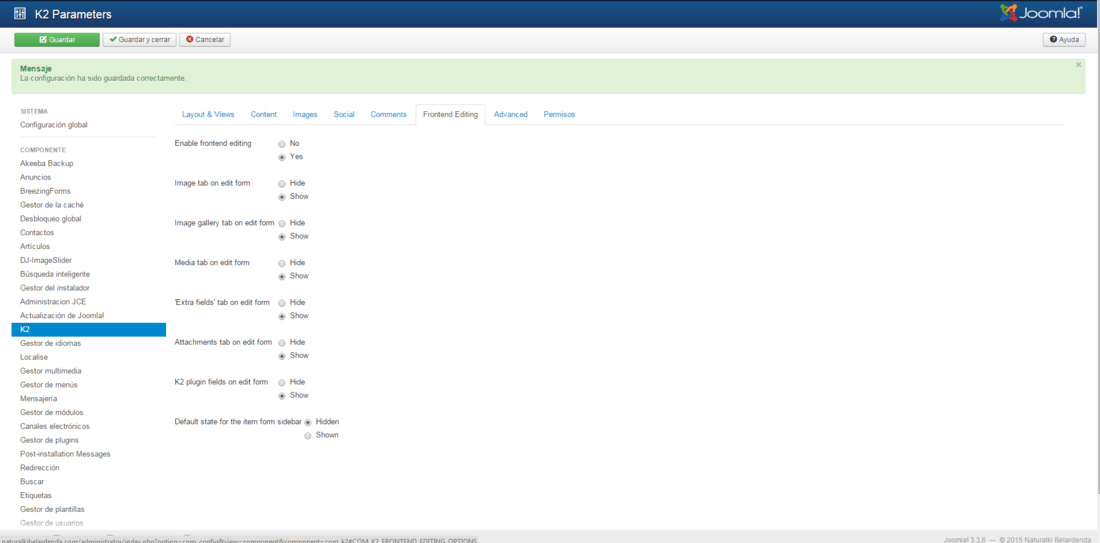
Task: Select Show for 'Extra fields' tab
Action: click(282, 316)
